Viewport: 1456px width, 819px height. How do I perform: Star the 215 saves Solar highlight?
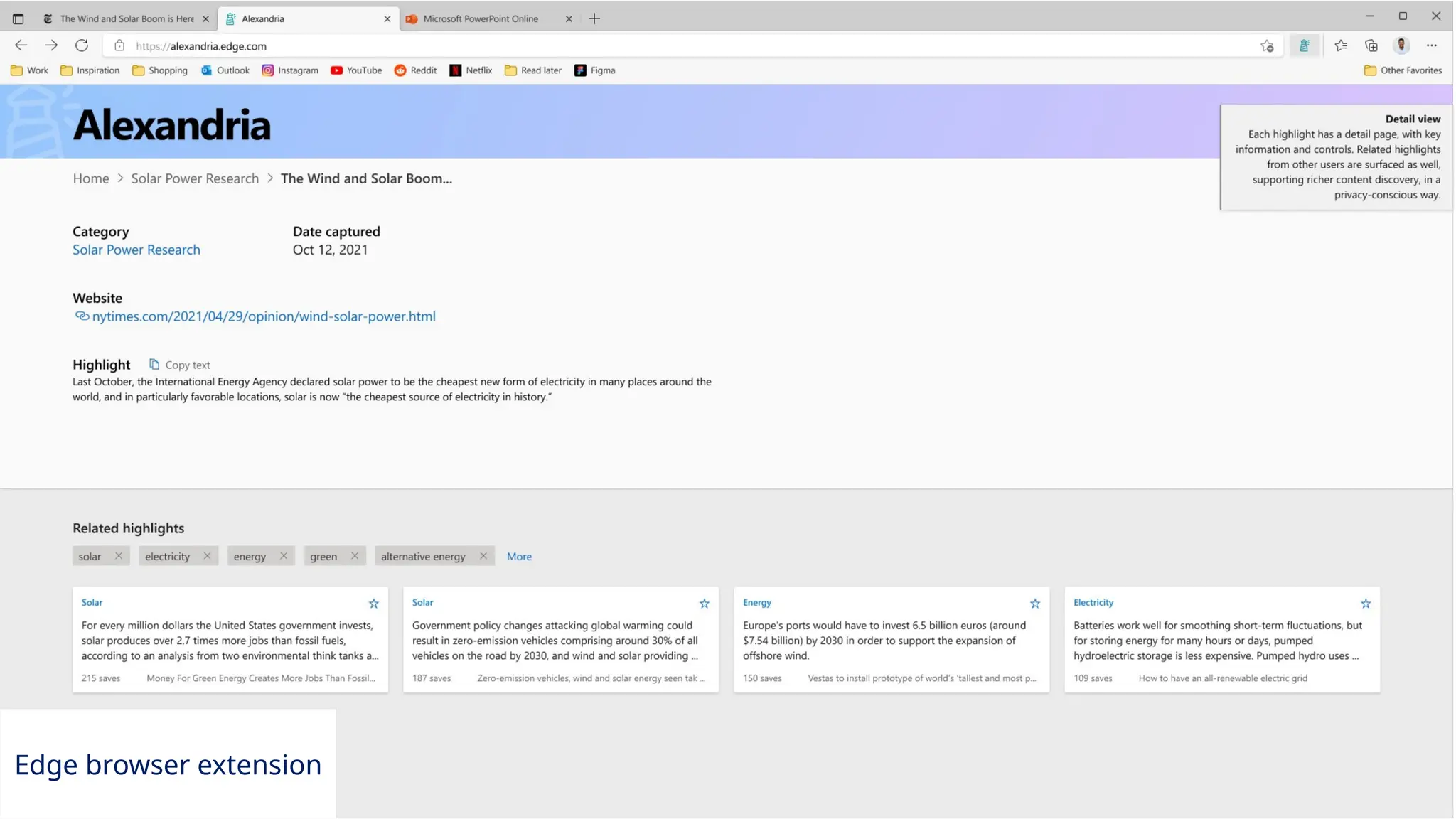click(374, 604)
